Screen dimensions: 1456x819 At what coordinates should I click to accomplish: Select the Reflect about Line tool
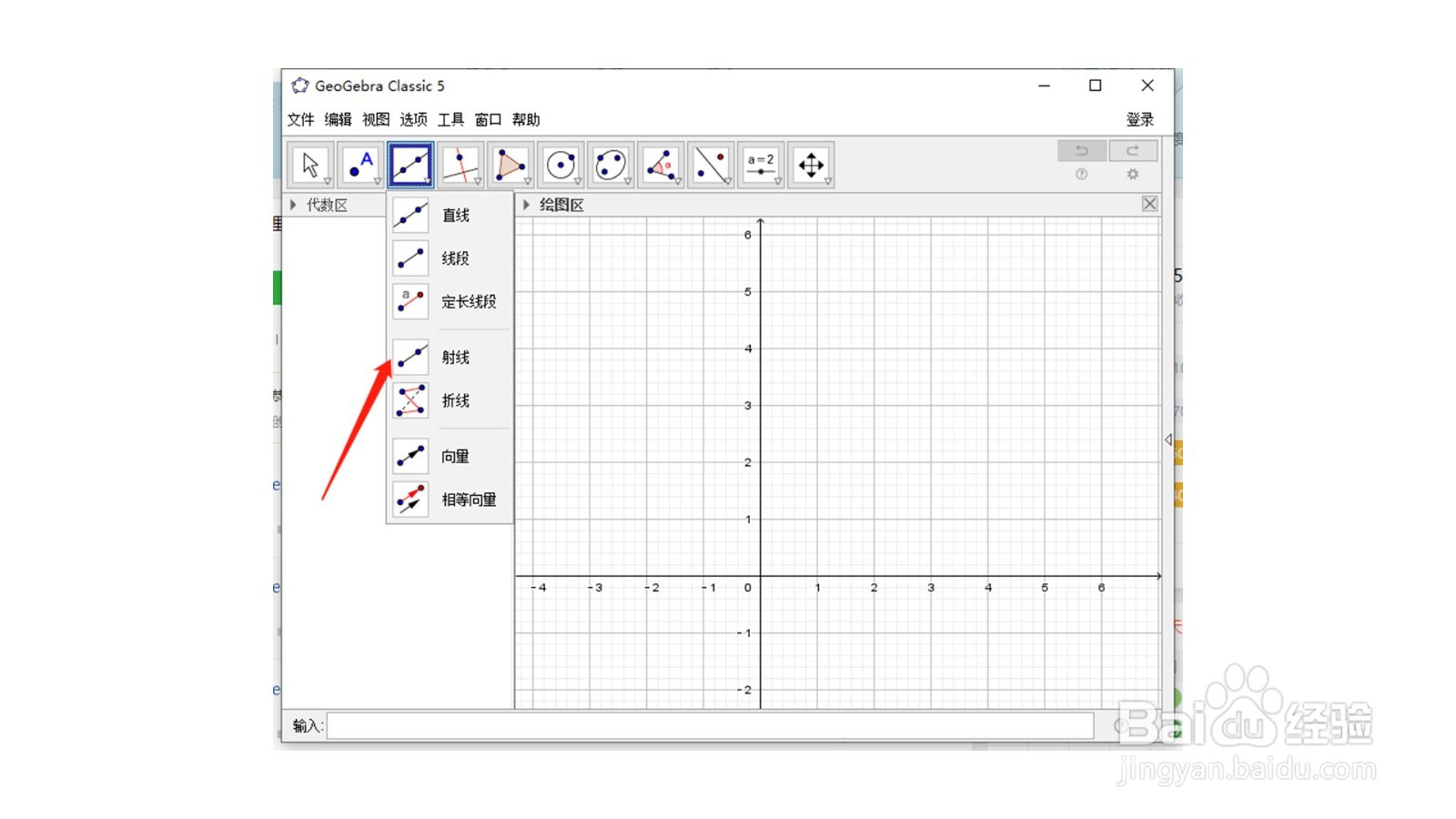point(711,165)
